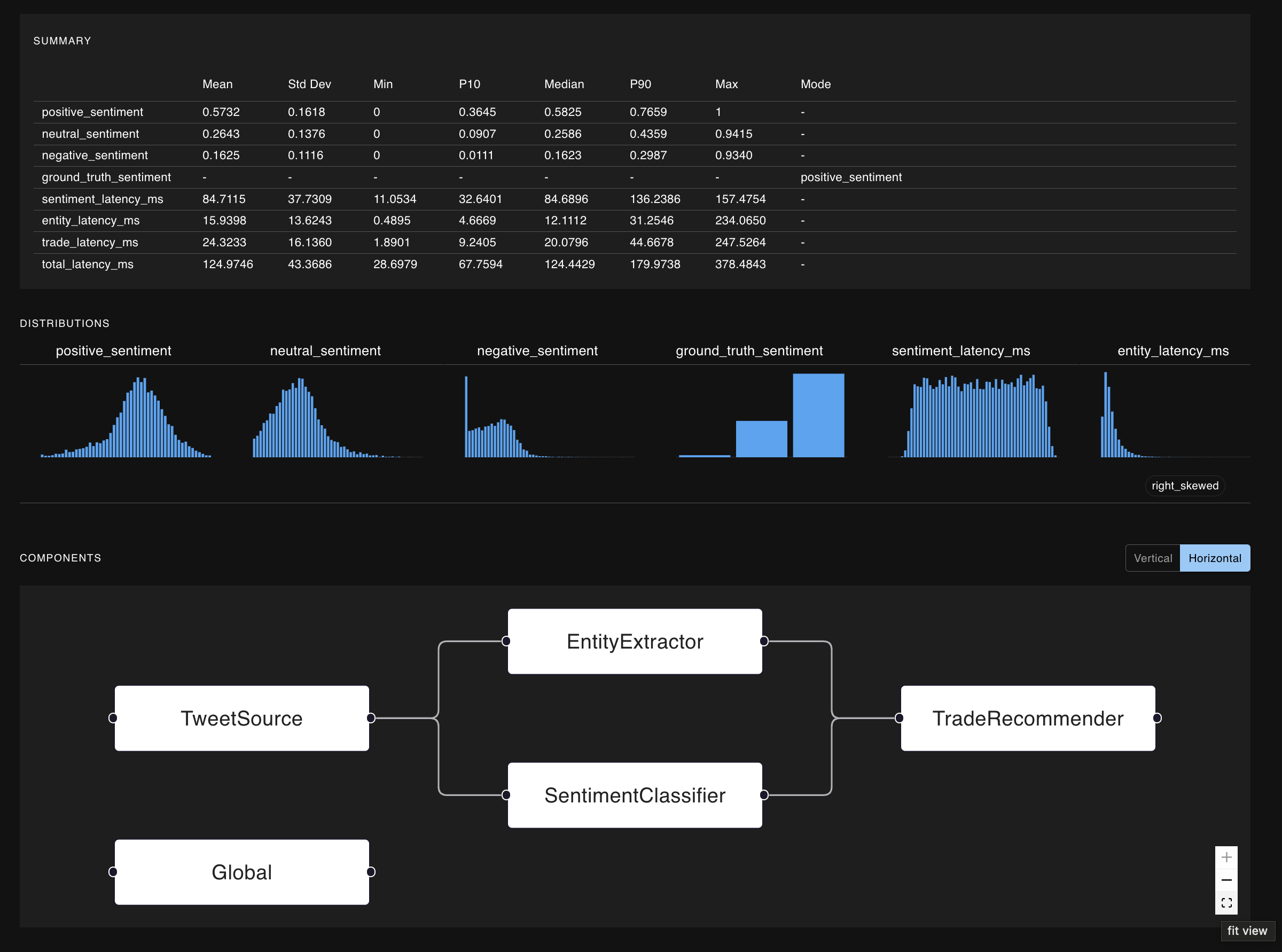1282x952 pixels.
Task: Expand the DISTRIBUTIONS section header
Action: pos(65,323)
